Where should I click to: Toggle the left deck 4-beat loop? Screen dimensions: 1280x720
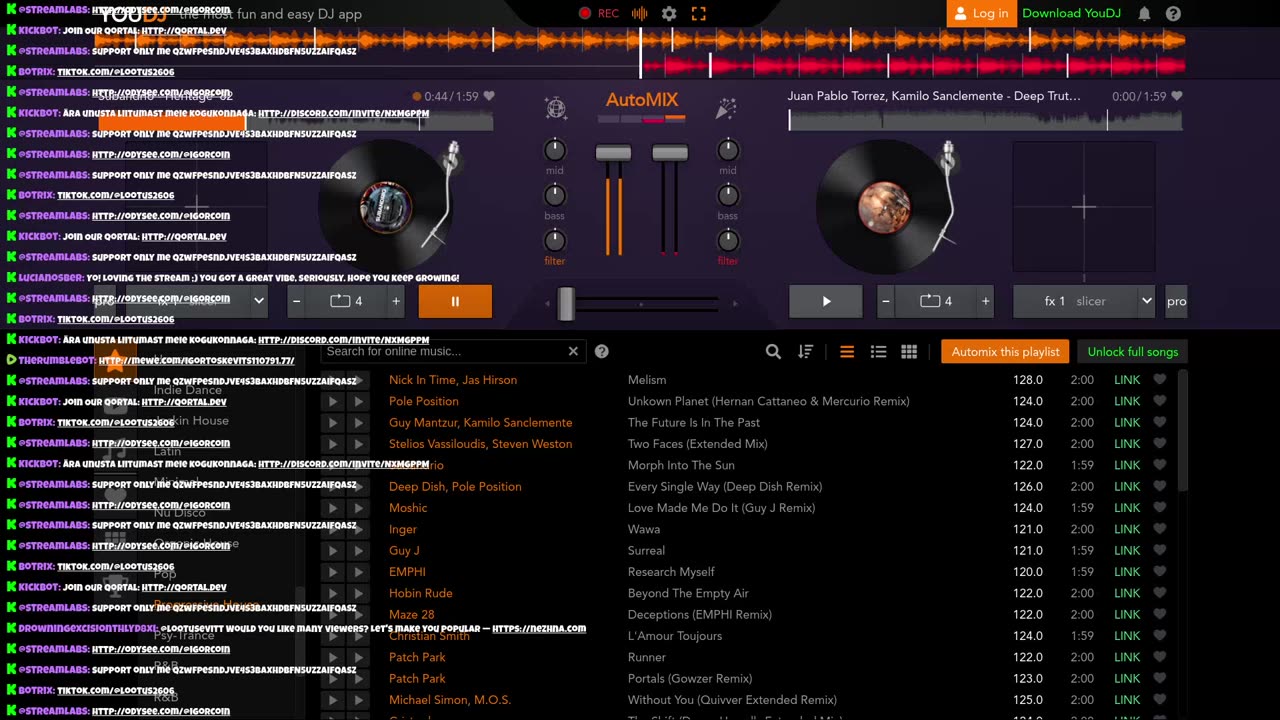click(x=346, y=301)
